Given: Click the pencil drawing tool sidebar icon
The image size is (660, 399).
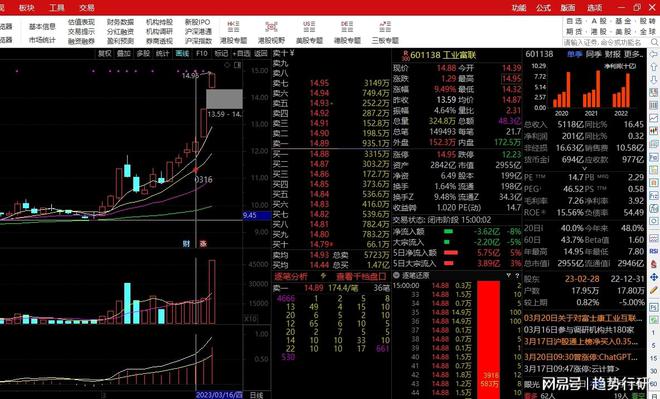Looking at the screenshot, I should pyautogui.click(x=654, y=290).
